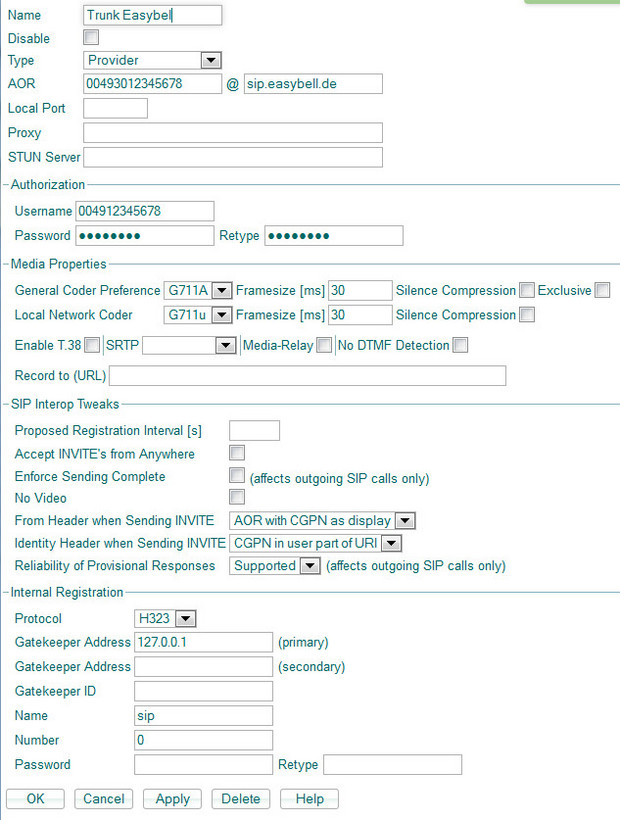The image size is (620, 820).
Task: Toggle the Media-Relay checkbox
Action: [324, 346]
